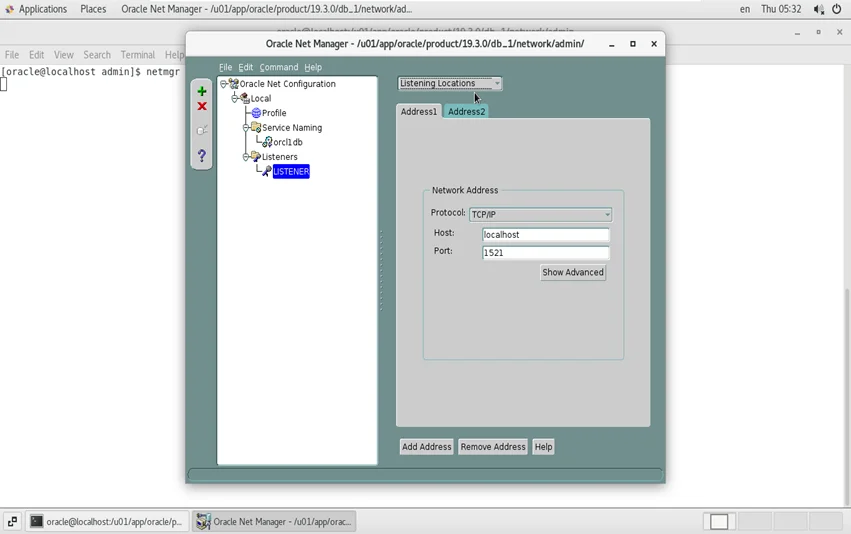851x534 pixels.
Task: Click the clock showing Thu 05:32
Action: 781,9
